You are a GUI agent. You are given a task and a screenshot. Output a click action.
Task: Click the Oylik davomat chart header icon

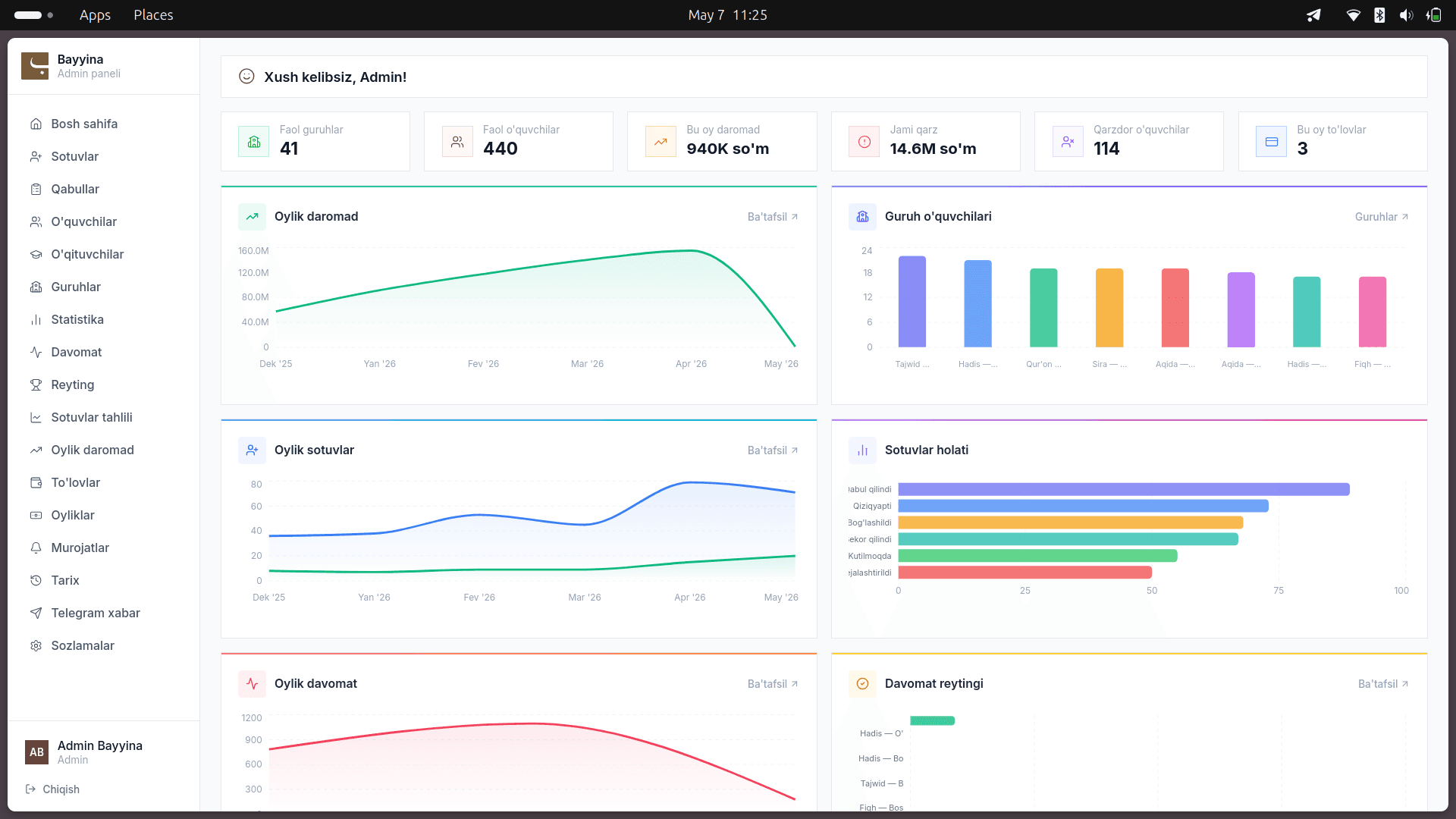click(x=253, y=684)
